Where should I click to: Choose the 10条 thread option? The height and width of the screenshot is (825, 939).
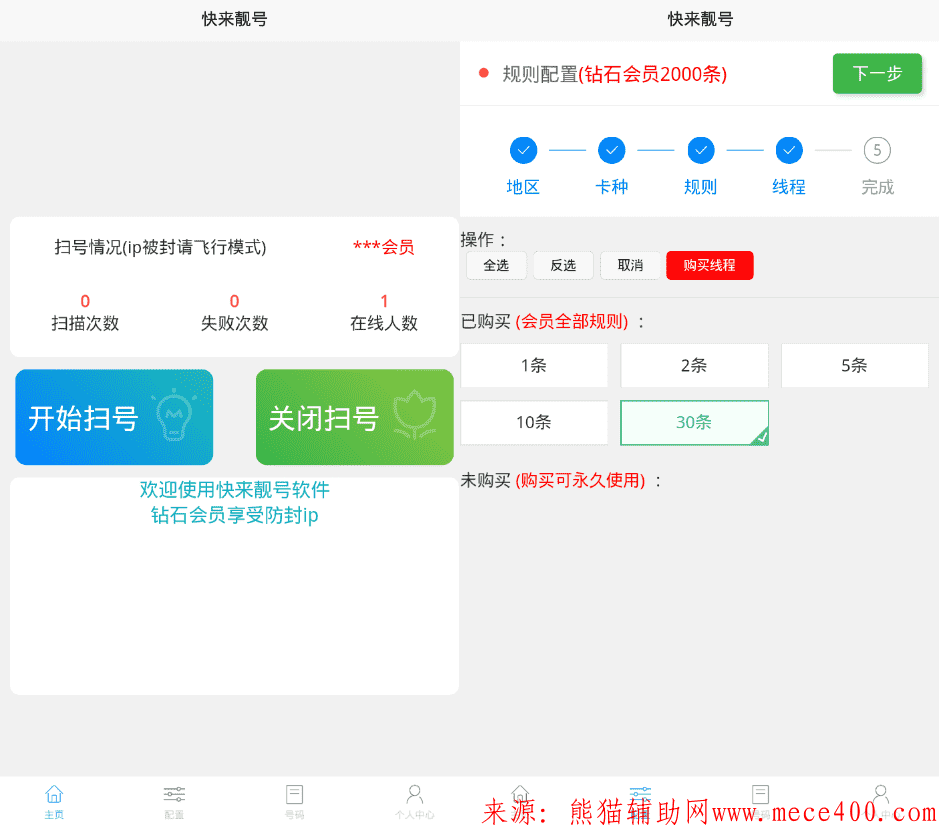[x=534, y=422]
